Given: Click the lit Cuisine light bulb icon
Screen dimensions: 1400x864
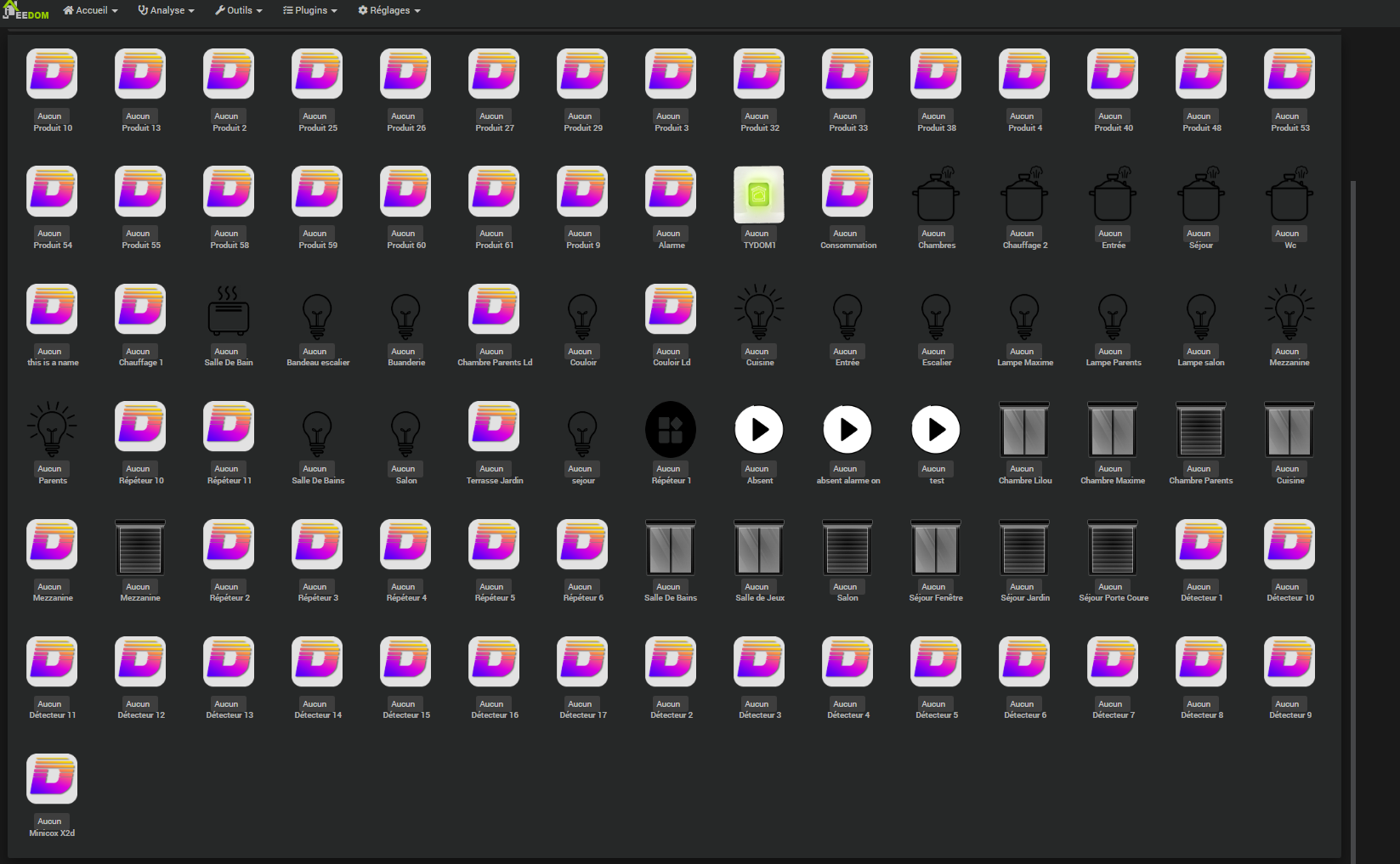Looking at the screenshot, I should pyautogui.click(x=759, y=312).
